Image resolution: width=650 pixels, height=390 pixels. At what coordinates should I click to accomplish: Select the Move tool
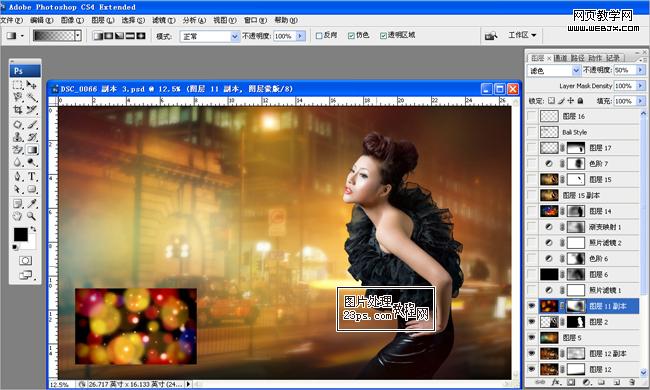click(32, 85)
